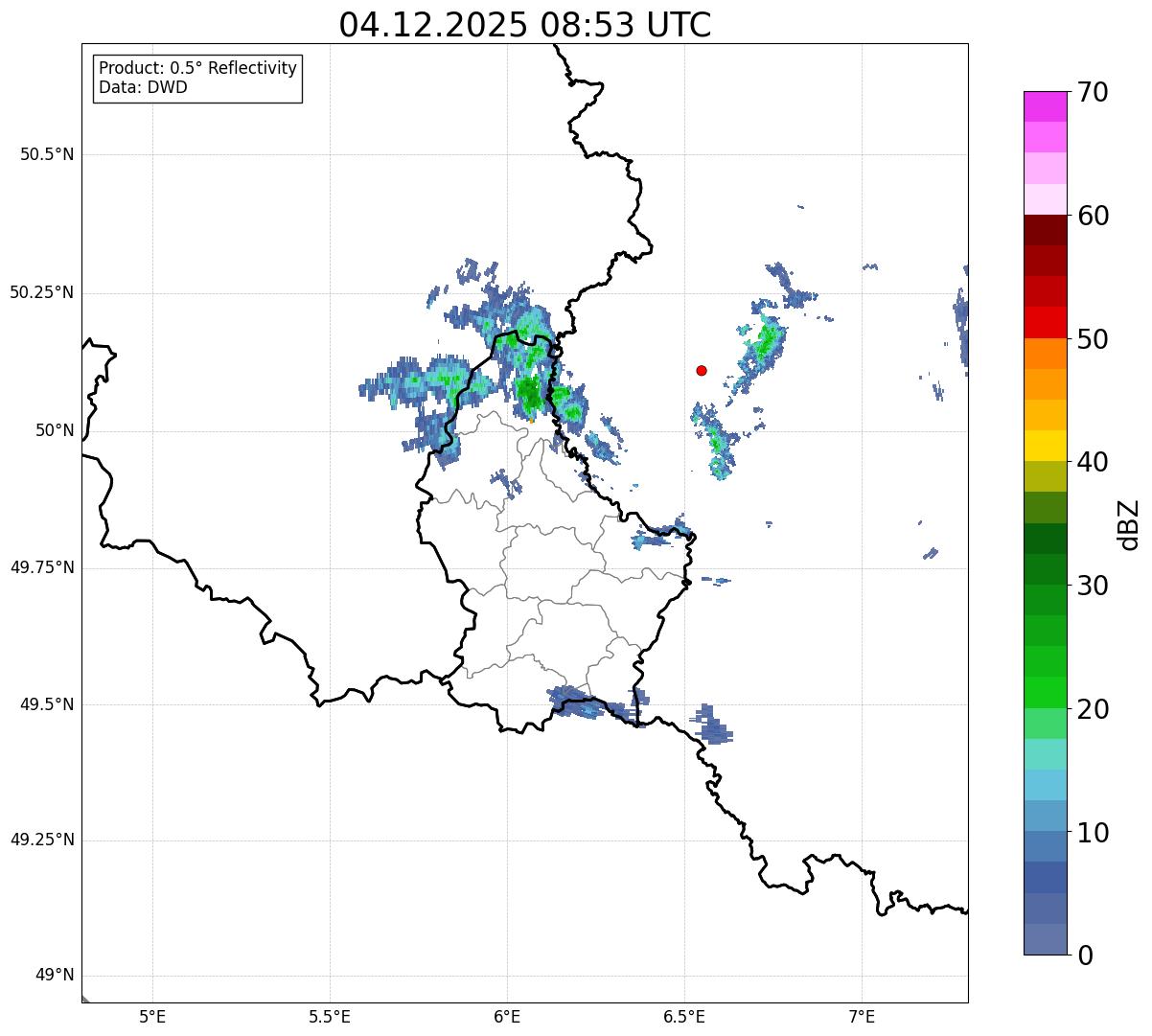Click the yellow colorbar swatch at 40 dBZ
This screenshot has height=1036, width=1152.
pos(1046,446)
